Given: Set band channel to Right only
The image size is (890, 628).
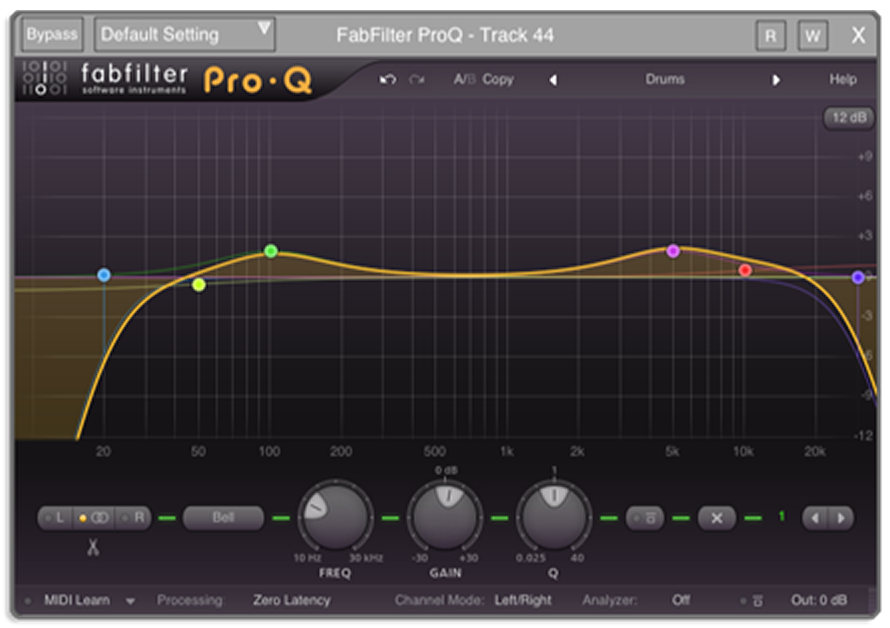Looking at the screenshot, I should point(134,518).
